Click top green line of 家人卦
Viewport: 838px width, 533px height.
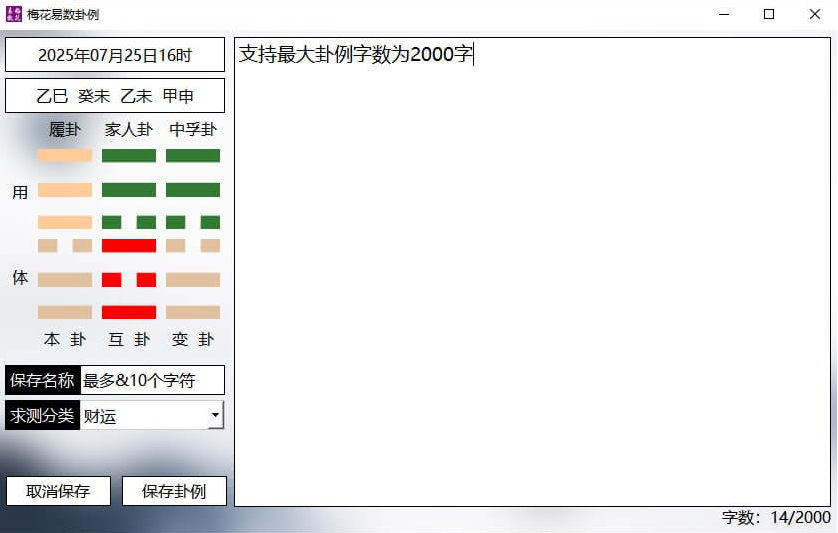(129, 156)
